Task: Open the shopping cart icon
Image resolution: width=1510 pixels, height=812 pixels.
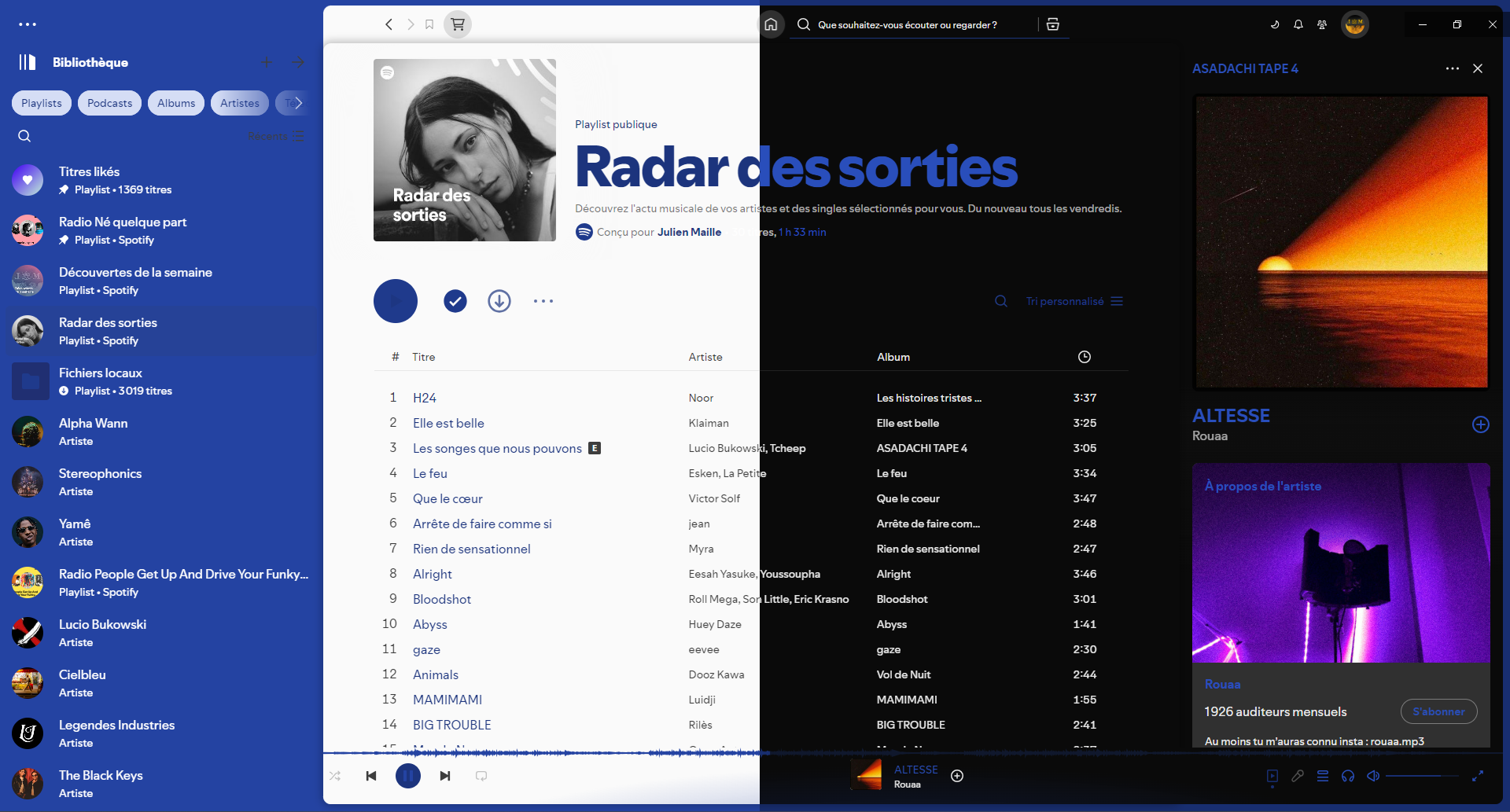Action: pos(458,24)
